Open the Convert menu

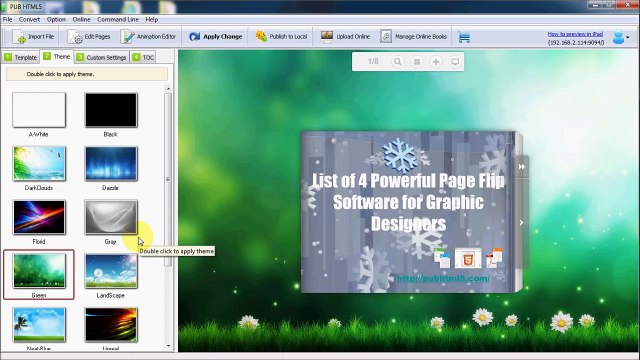[29, 20]
